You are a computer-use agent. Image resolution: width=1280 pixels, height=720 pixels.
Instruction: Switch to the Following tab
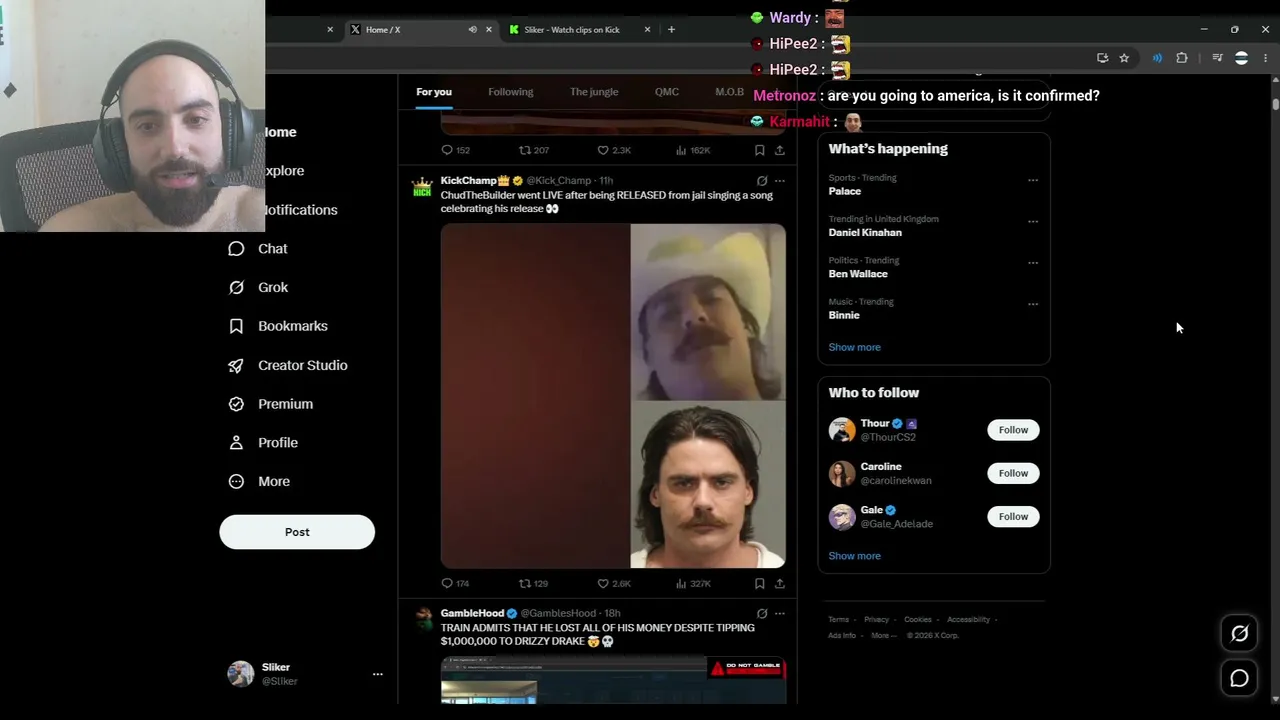511,92
